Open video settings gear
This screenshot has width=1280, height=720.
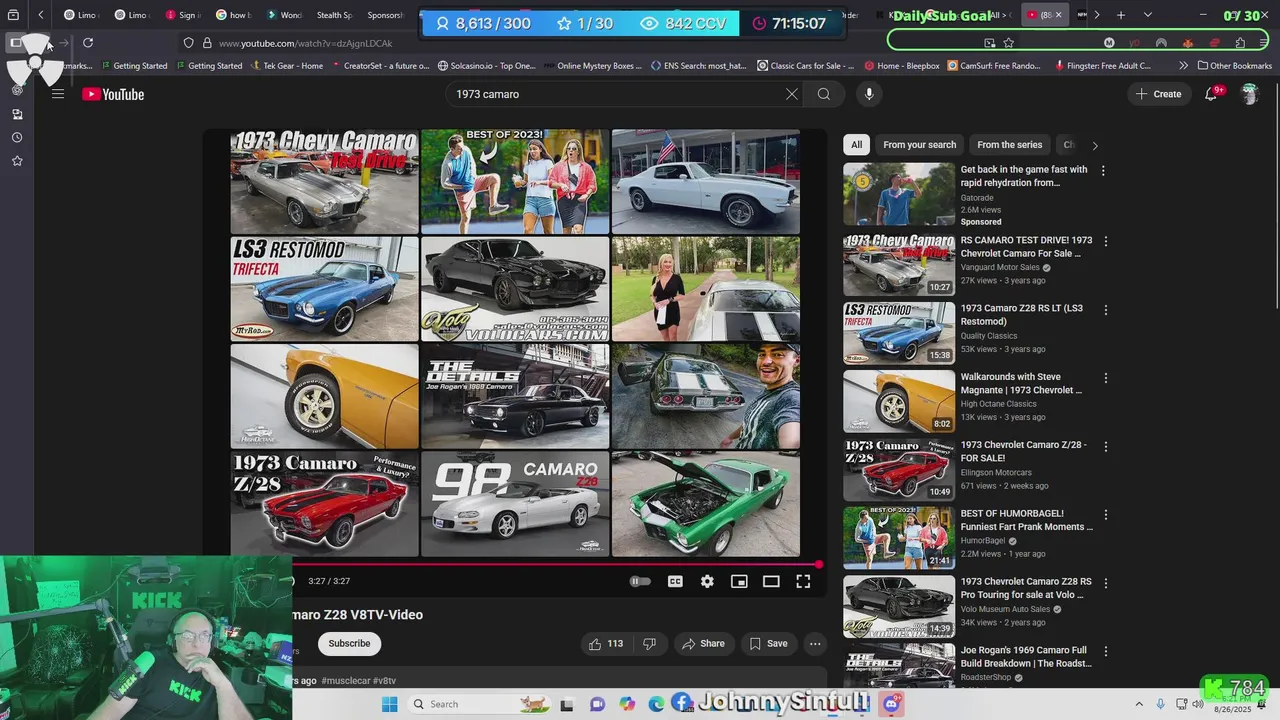pyautogui.click(x=707, y=581)
